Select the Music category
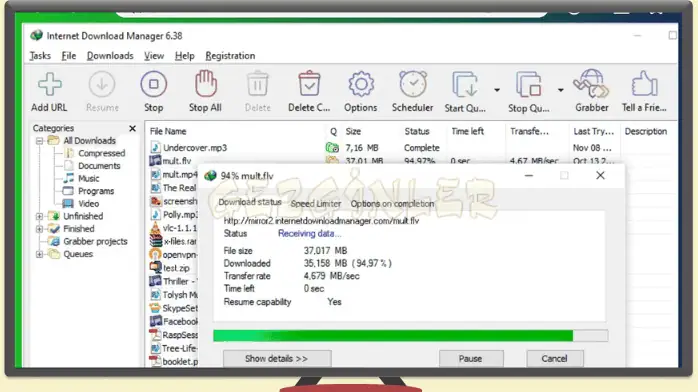 point(89,179)
